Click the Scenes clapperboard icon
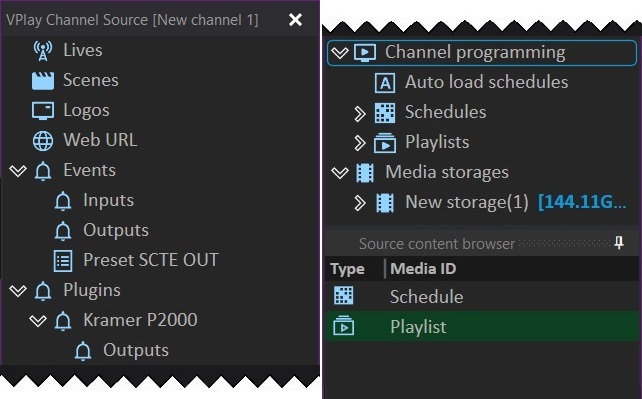 (43, 80)
